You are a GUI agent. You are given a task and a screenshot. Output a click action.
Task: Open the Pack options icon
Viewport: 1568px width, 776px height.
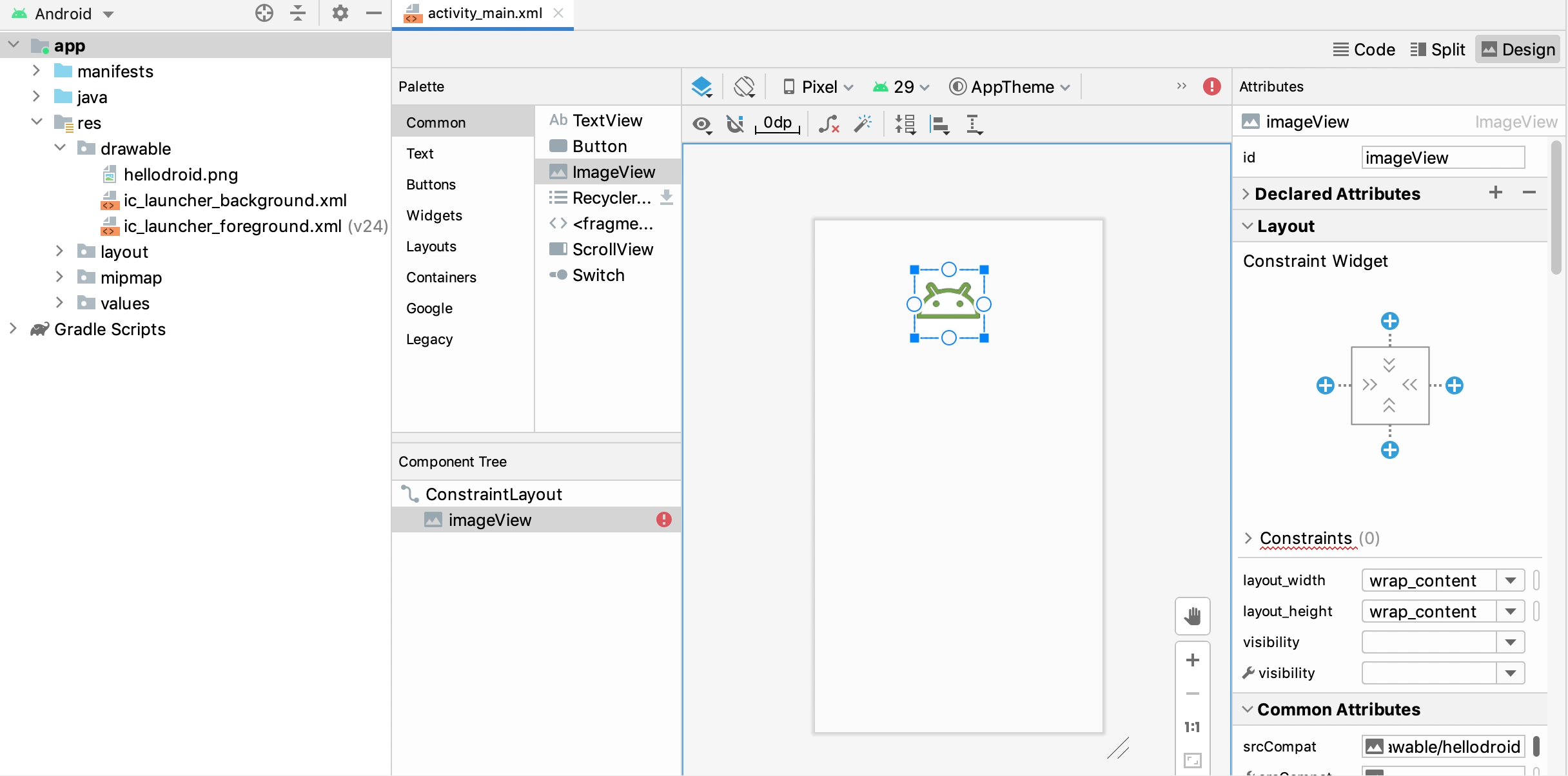[x=905, y=124]
